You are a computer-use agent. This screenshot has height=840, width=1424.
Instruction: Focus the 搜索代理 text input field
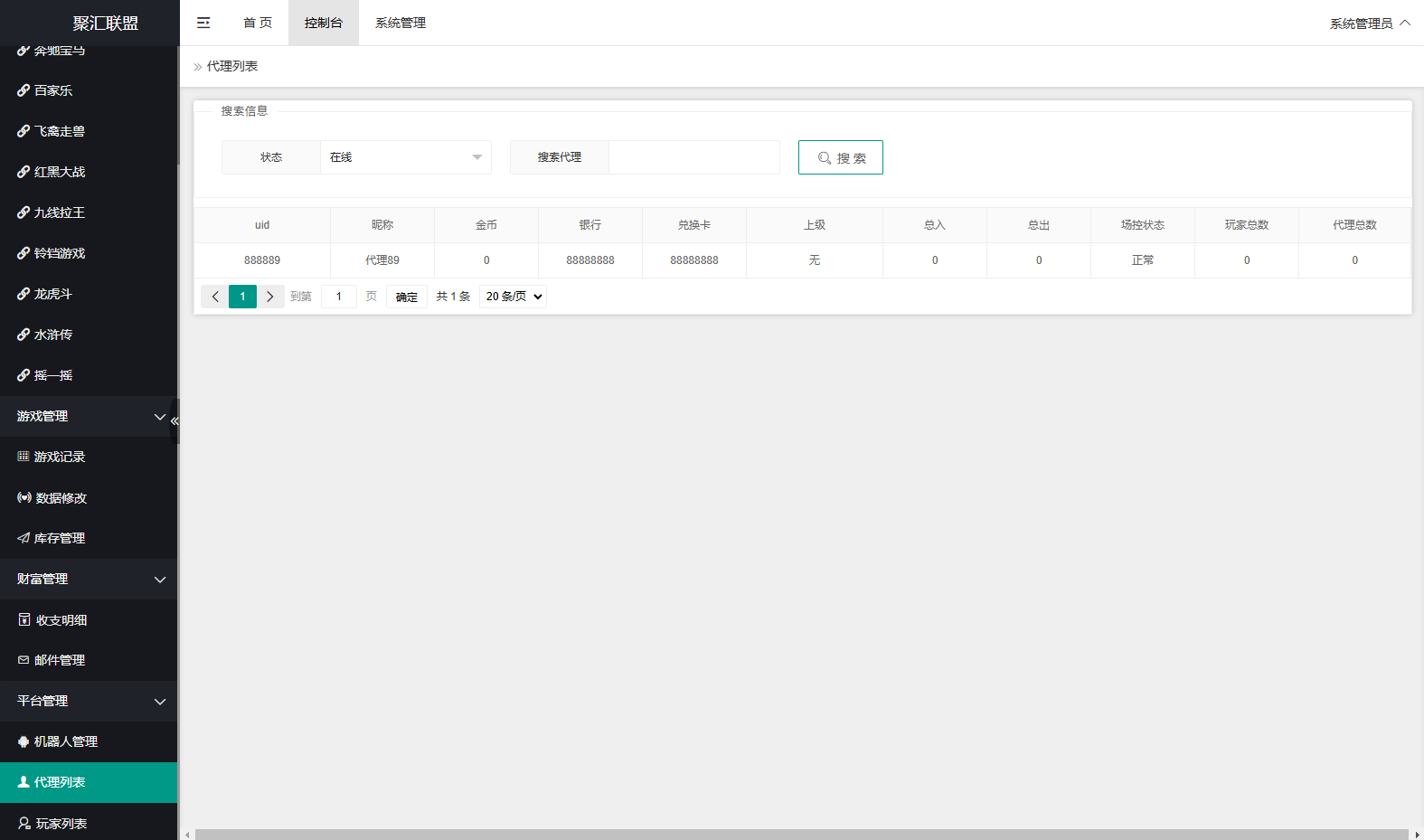coord(694,157)
